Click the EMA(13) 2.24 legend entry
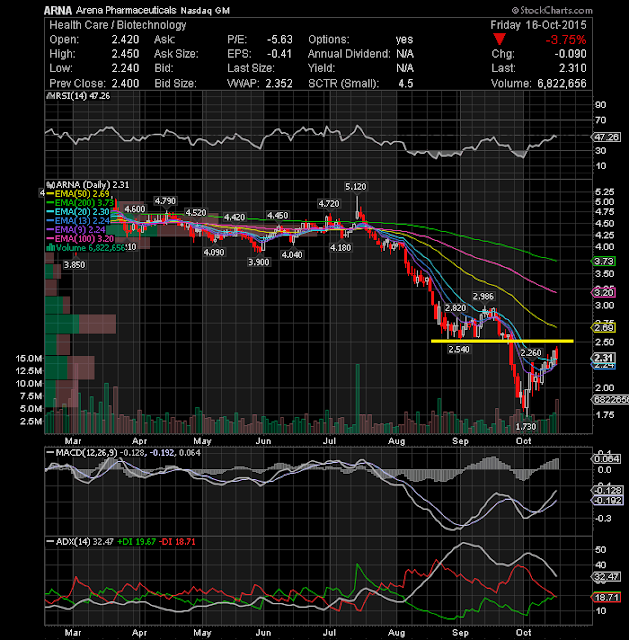This screenshot has height=640, width=629. (78, 221)
